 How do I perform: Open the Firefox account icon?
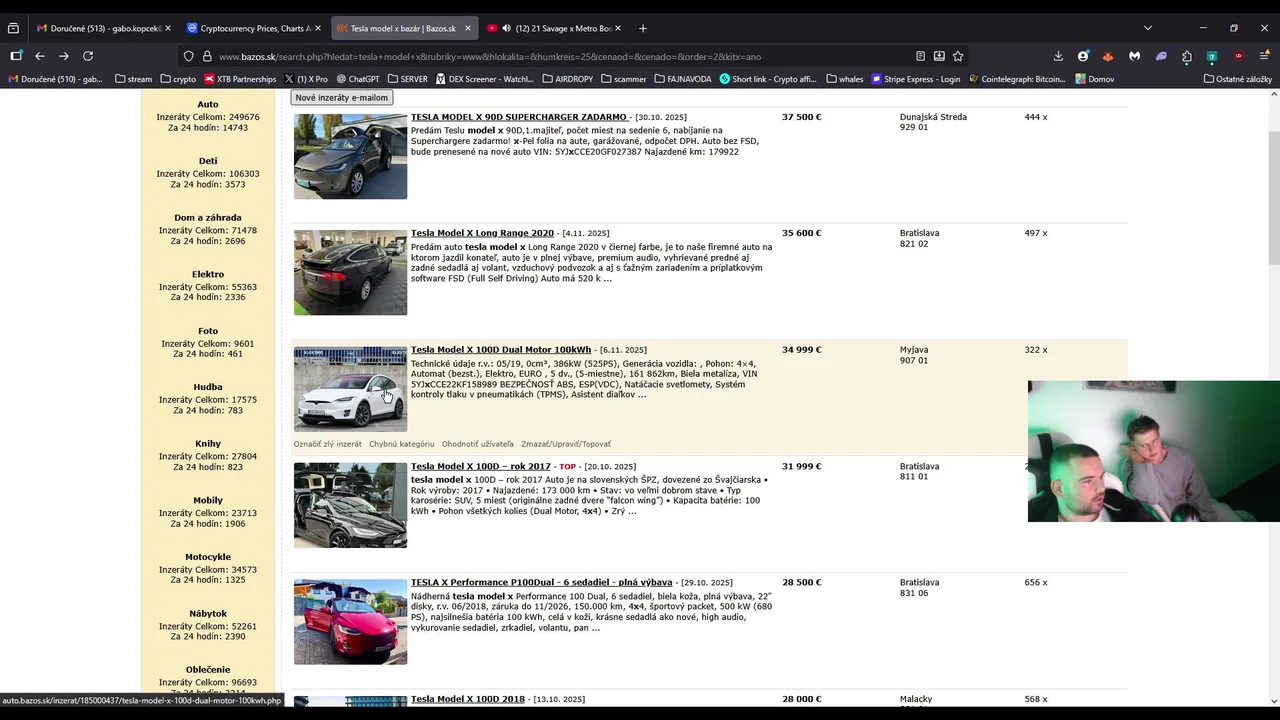tap(1083, 56)
